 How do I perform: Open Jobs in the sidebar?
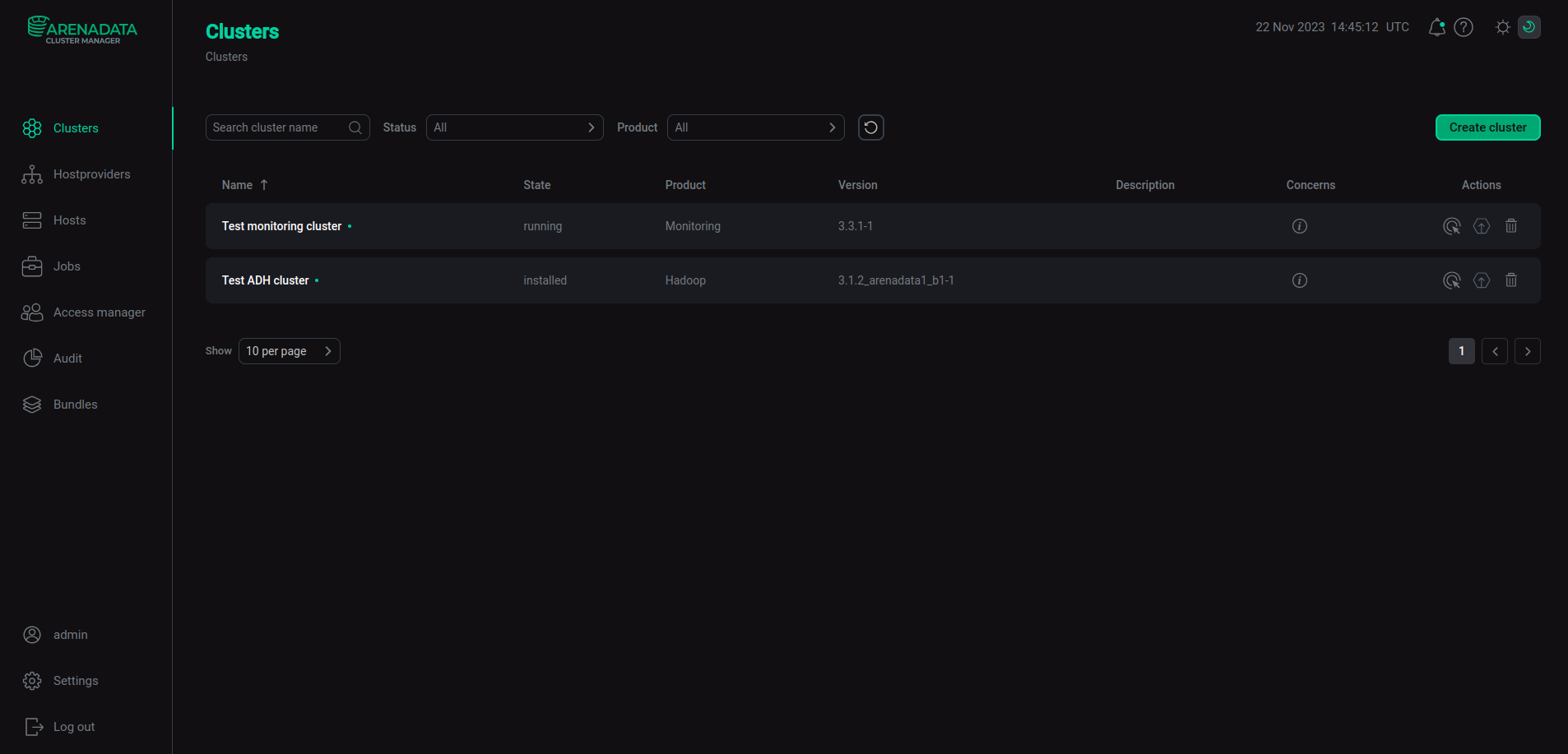67,266
